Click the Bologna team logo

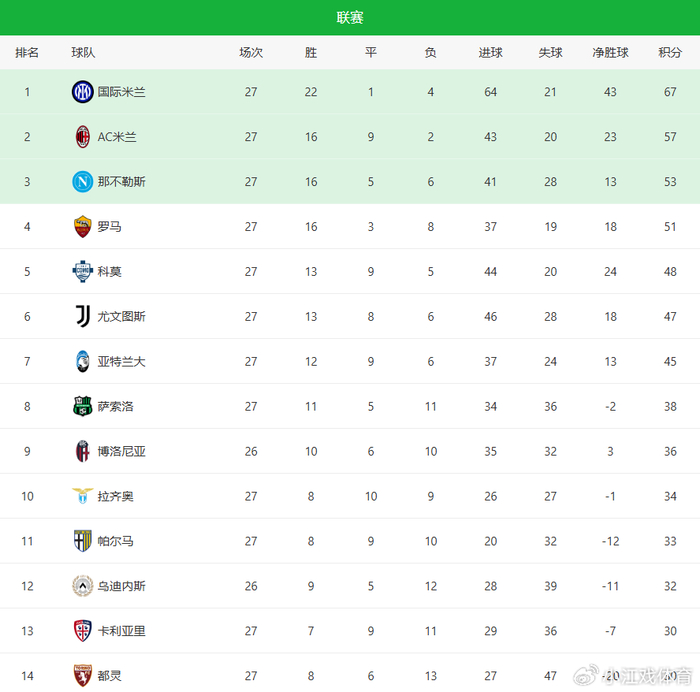click(82, 452)
